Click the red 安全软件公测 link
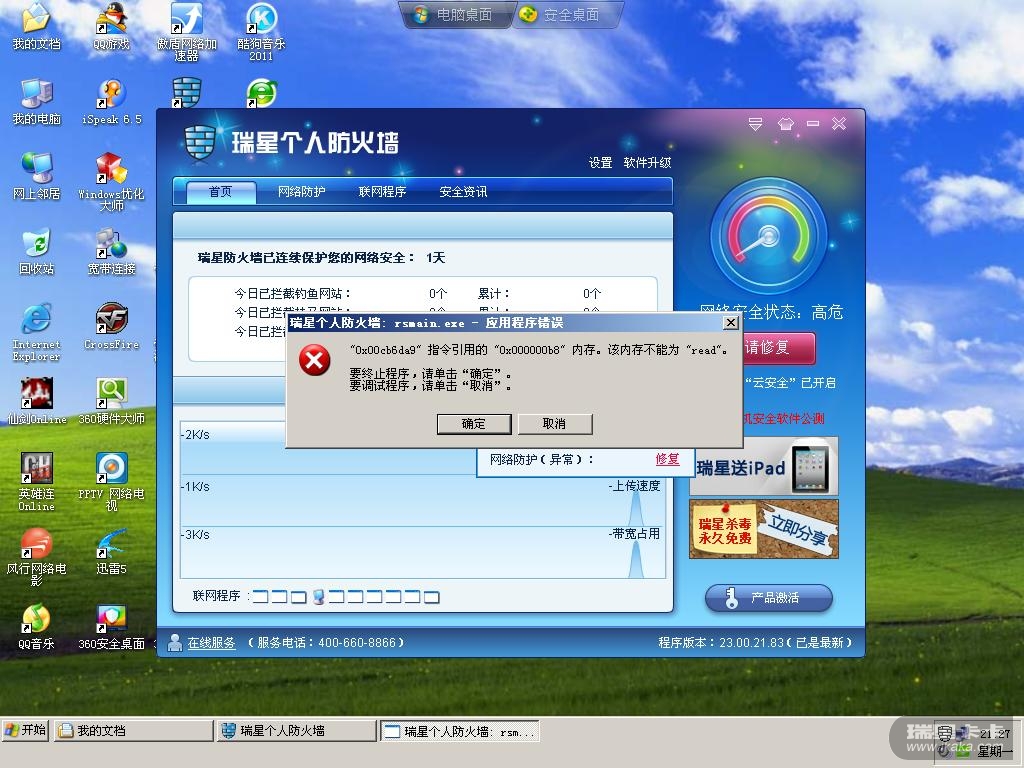 click(x=783, y=419)
